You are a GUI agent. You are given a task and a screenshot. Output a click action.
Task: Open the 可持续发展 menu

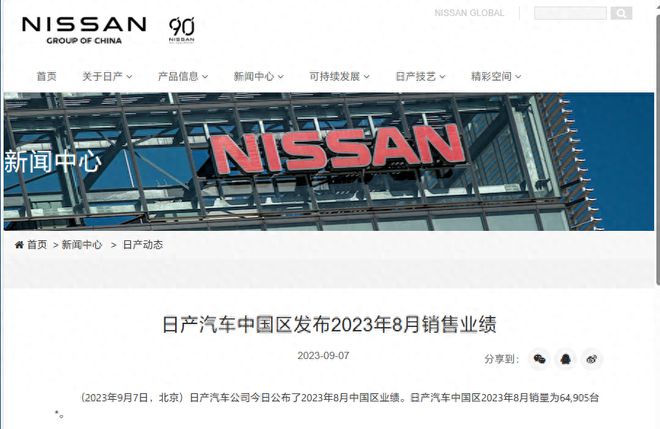pyautogui.click(x=339, y=76)
